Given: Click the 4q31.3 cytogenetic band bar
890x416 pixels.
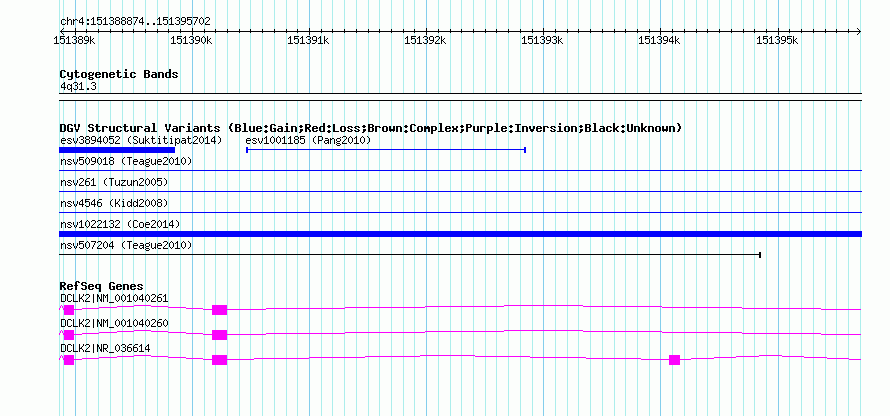Looking at the screenshot, I should [x=460, y=97].
